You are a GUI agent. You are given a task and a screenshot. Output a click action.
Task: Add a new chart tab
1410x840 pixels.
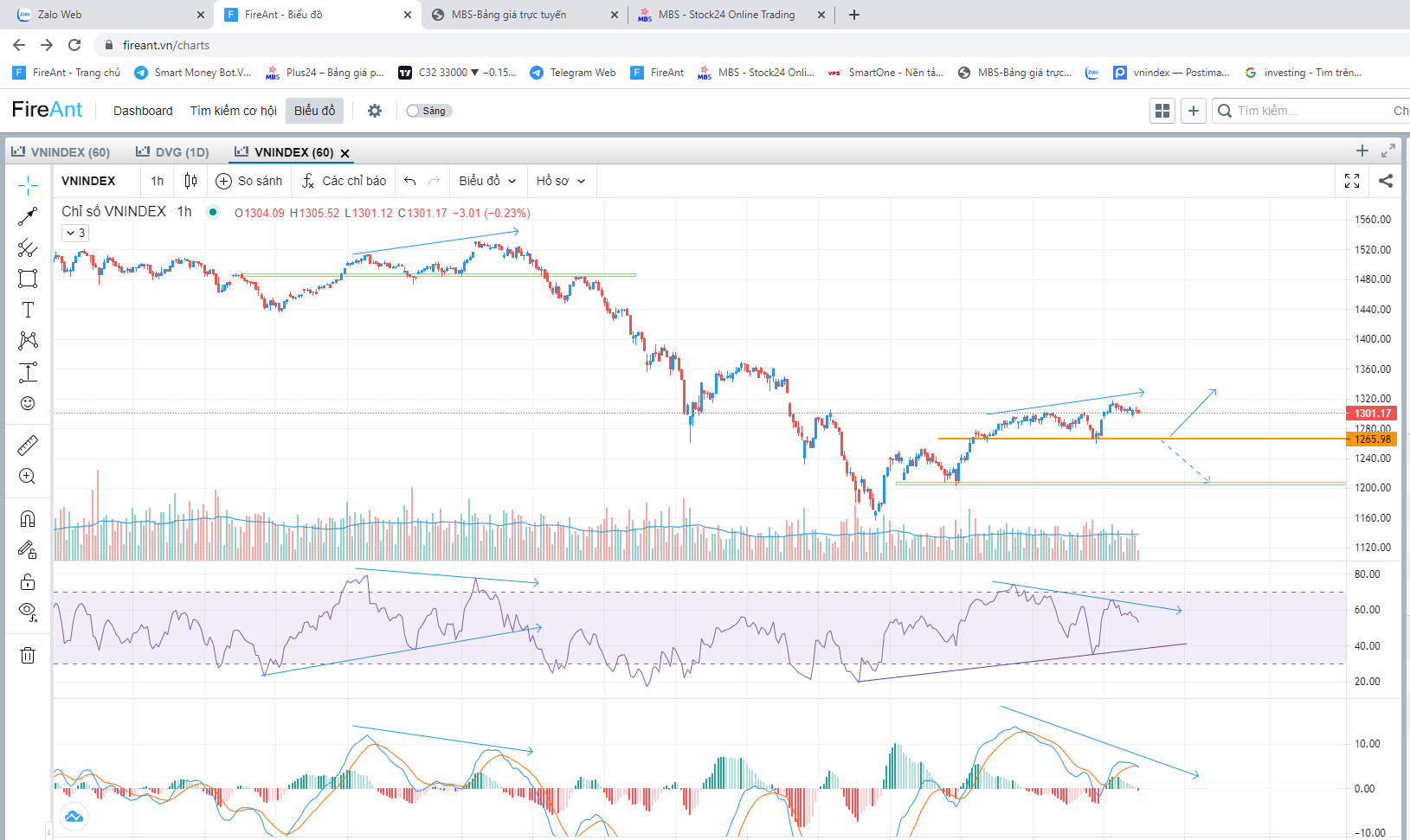(x=1362, y=151)
